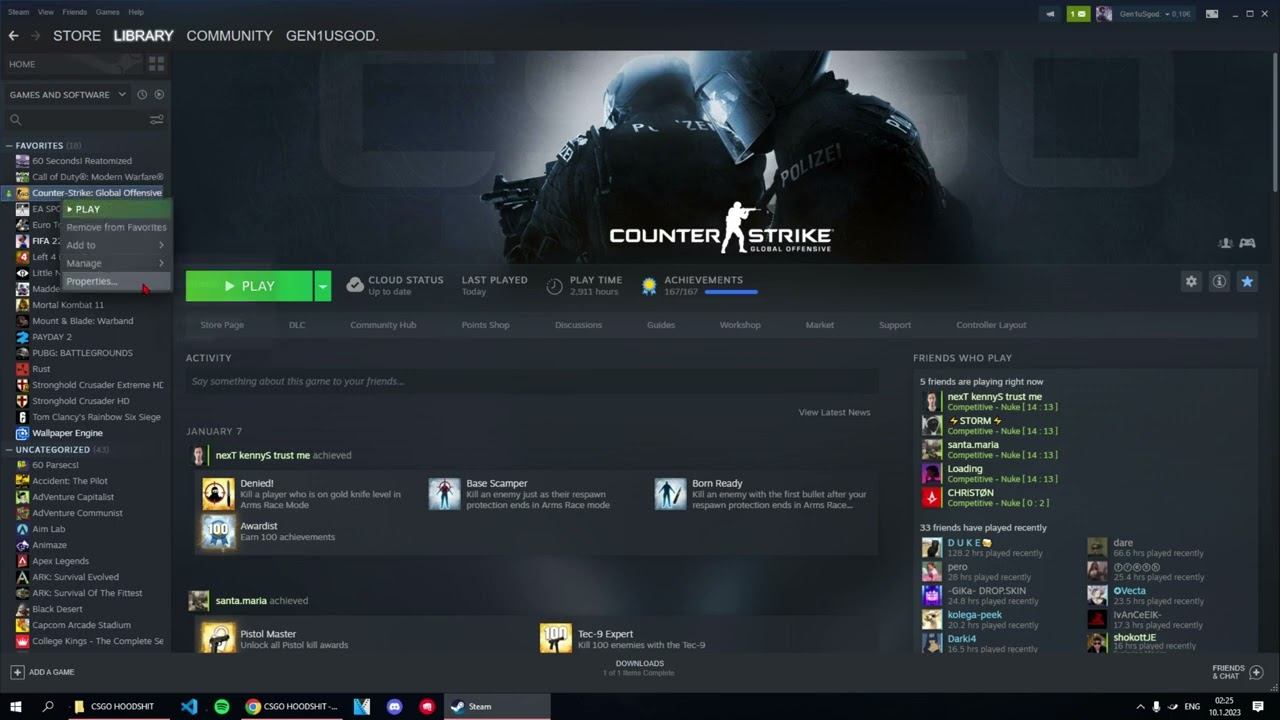Open the Points Shop link

[485, 325]
